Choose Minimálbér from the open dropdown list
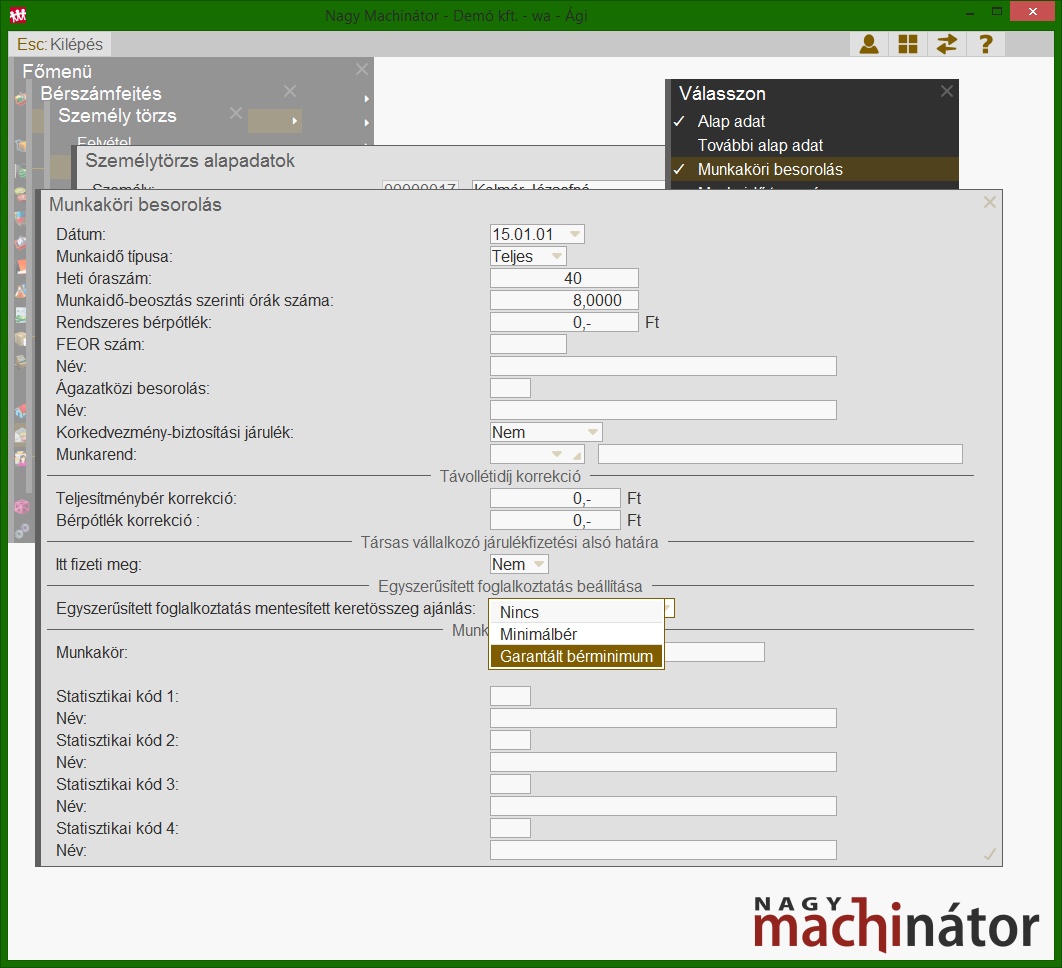 575,634
